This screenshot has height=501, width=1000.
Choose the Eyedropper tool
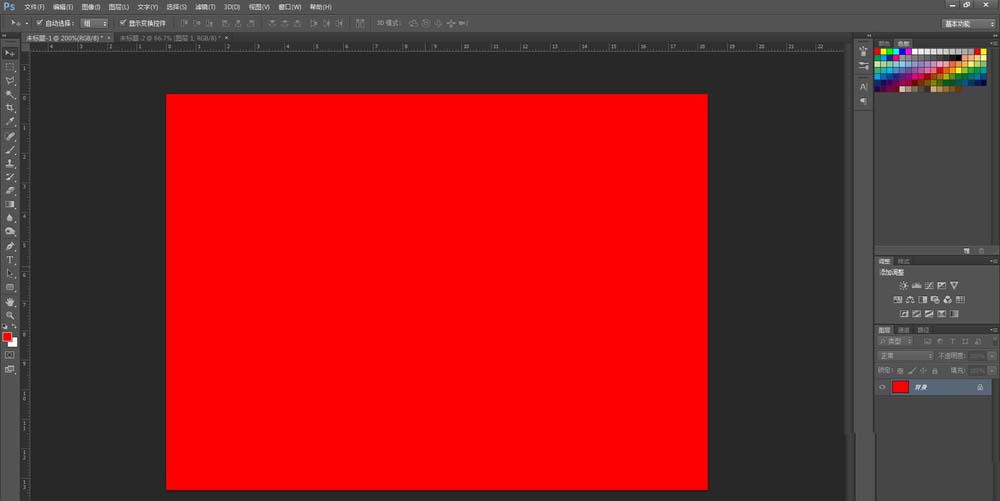[x=10, y=122]
